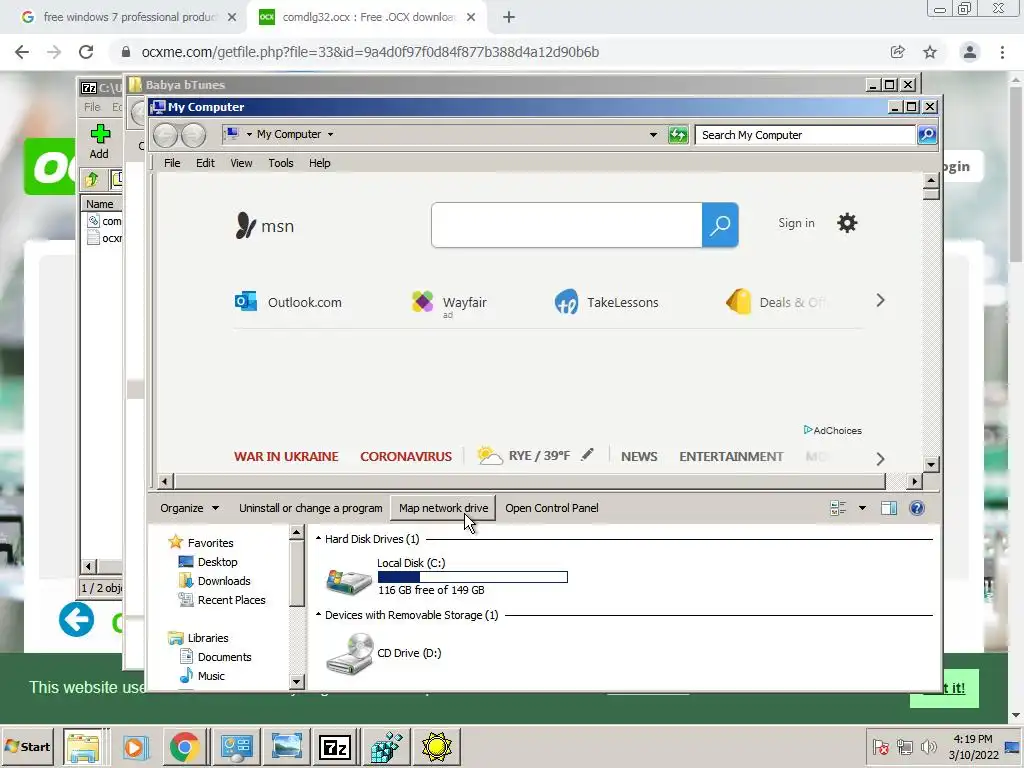The height and width of the screenshot is (768, 1024).
Task: Click the Wayfair icon
Action: click(x=423, y=302)
